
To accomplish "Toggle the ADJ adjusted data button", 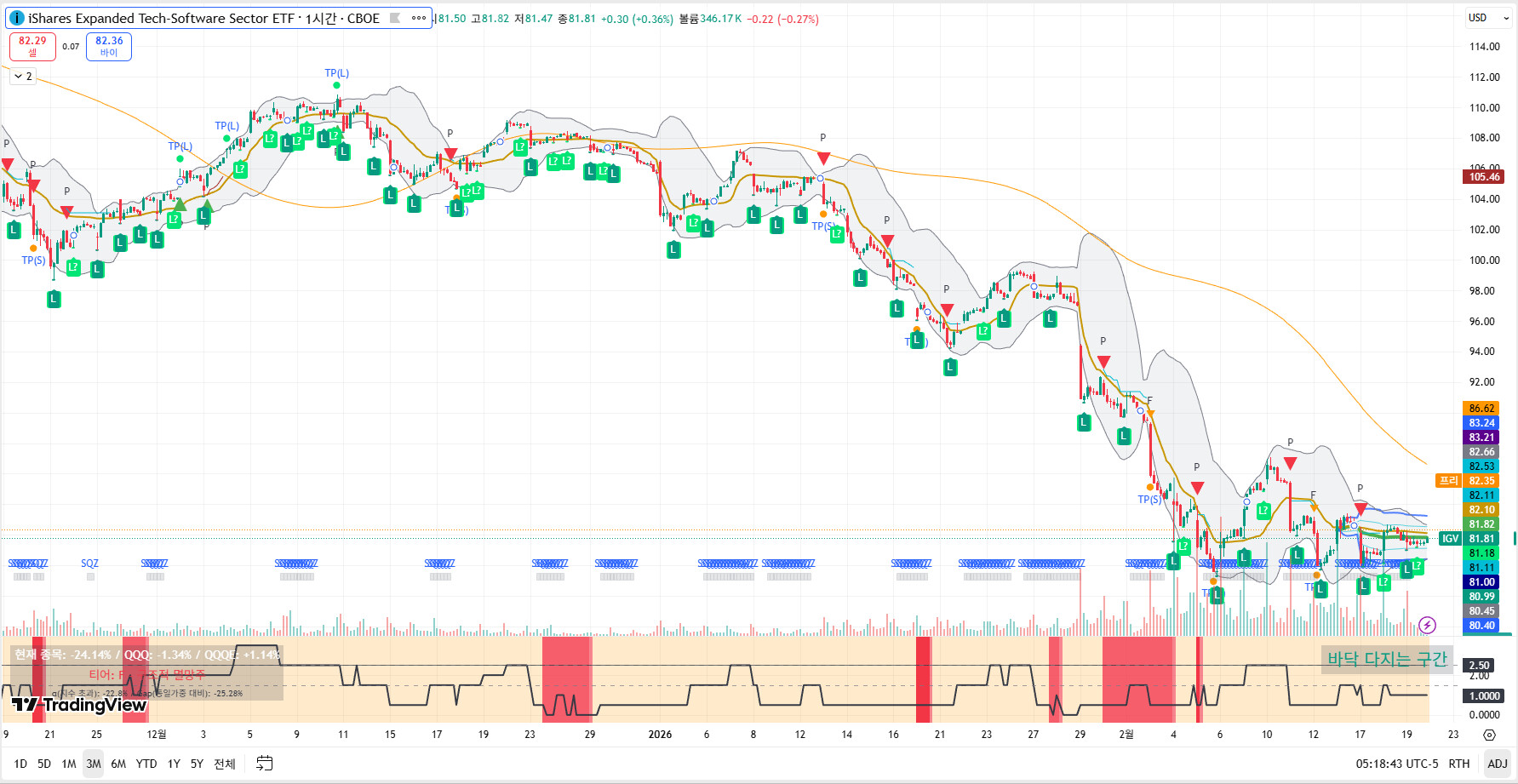I will (x=1498, y=764).
